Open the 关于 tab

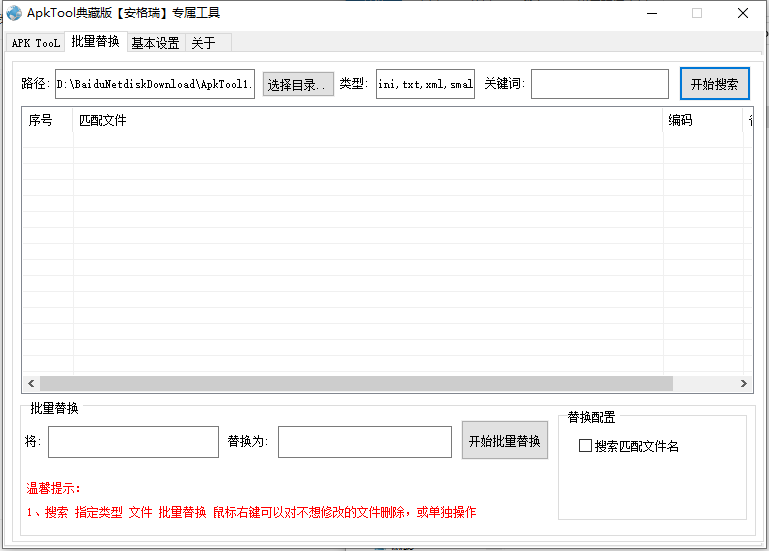[x=203, y=43]
